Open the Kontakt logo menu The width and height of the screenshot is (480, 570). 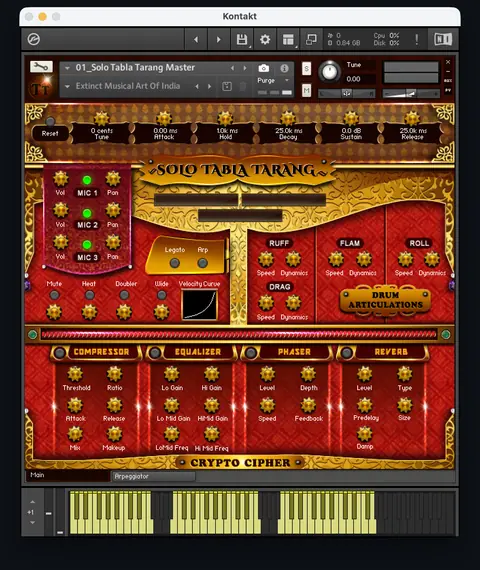tap(34, 39)
